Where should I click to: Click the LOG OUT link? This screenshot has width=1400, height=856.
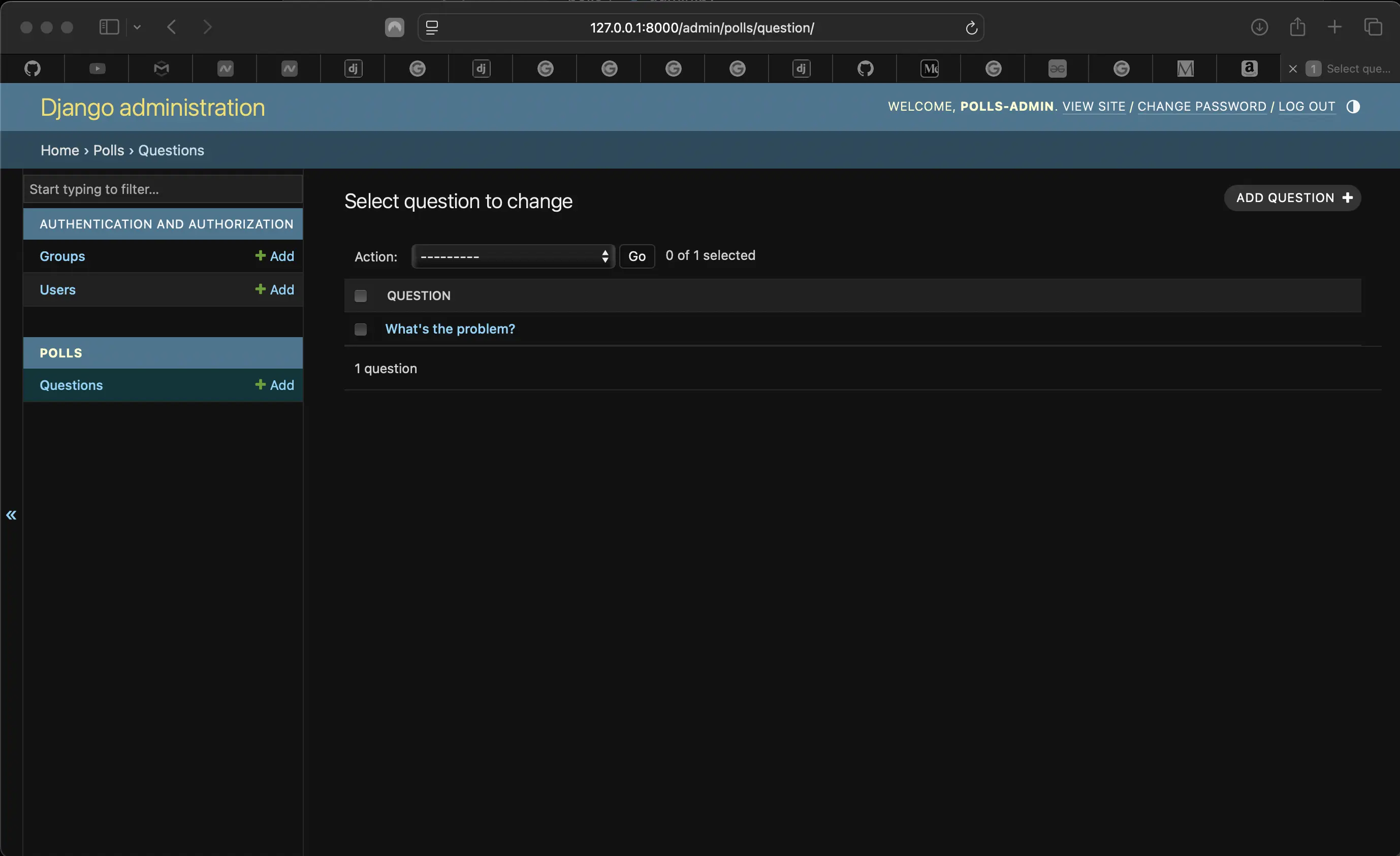tap(1306, 106)
